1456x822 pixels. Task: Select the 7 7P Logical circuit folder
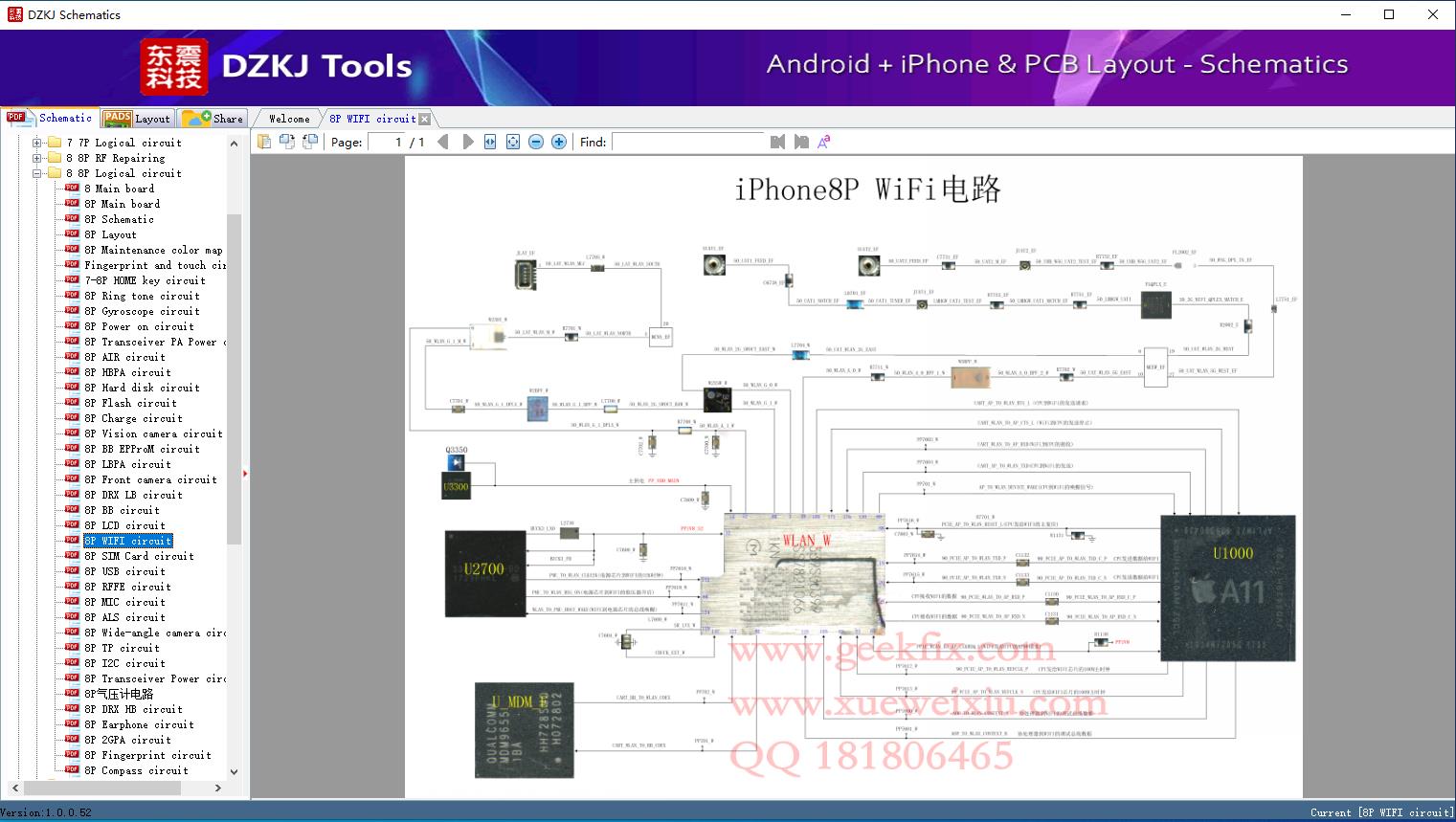tap(123, 143)
